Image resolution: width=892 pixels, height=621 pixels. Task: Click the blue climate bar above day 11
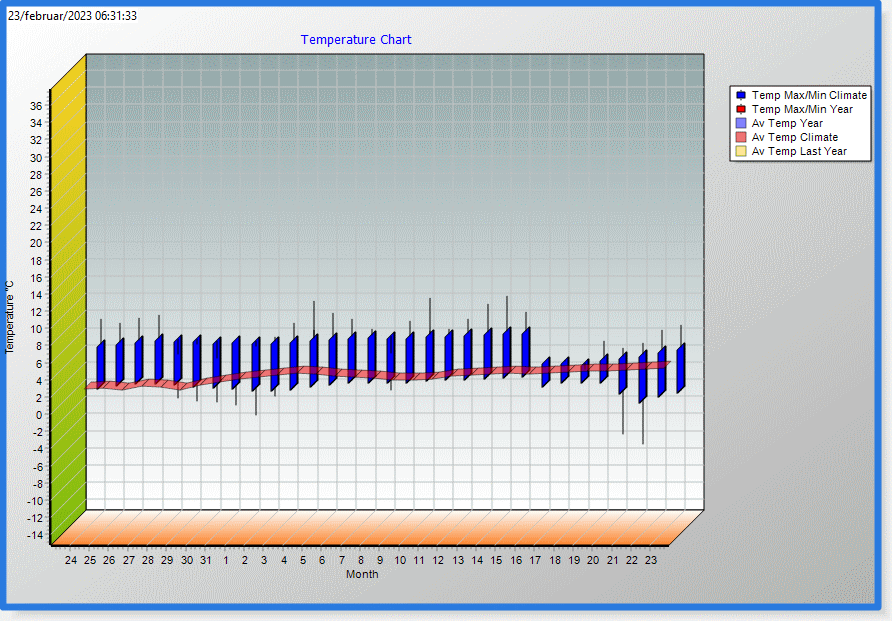(x=430, y=356)
